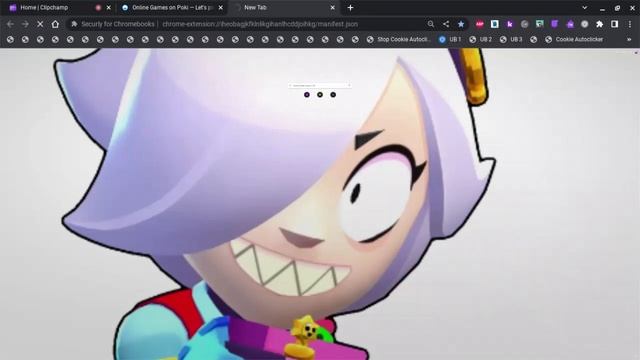
Task: Open the Extensions puzzle piece menu
Action: pos(600,24)
